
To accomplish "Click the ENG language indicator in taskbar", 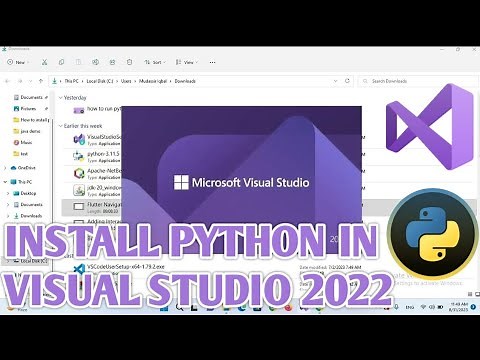I will [410, 307].
